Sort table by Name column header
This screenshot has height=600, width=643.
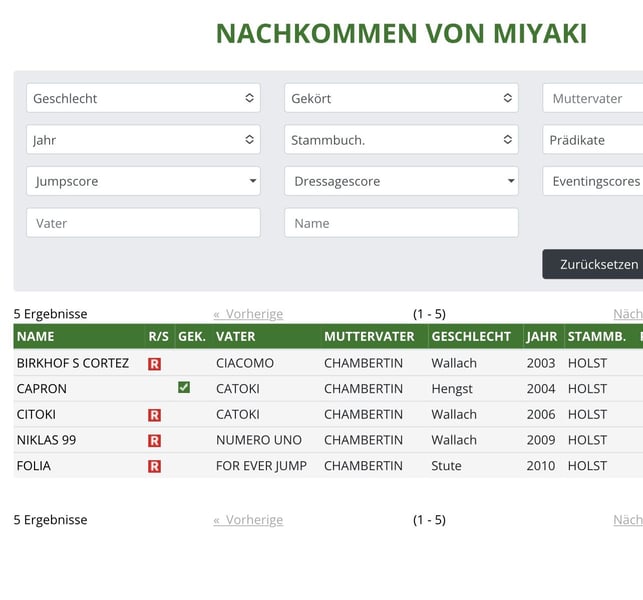pyautogui.click(x=36, y=337)
